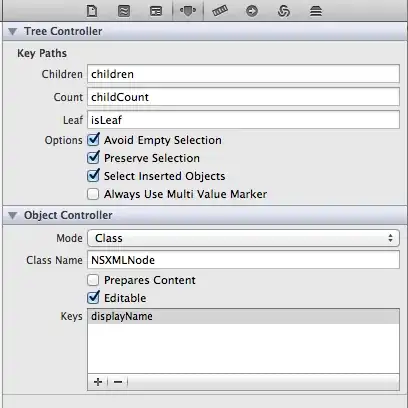Click the Children key path field
The width and height of the screenshot is (408, 408).
[243, 74]
